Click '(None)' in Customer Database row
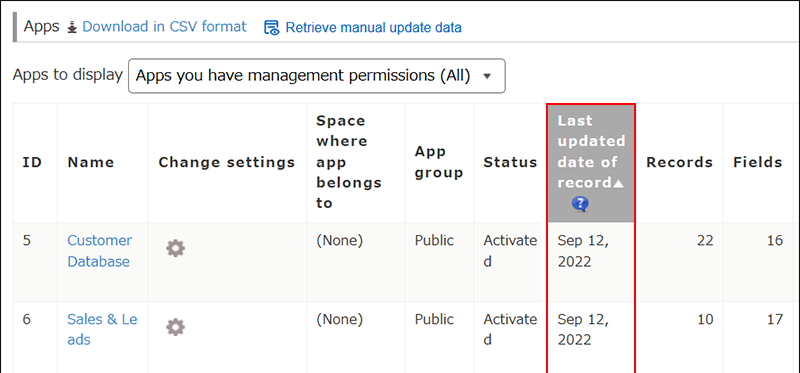This screenshot has height=373, width=800. 339,240
